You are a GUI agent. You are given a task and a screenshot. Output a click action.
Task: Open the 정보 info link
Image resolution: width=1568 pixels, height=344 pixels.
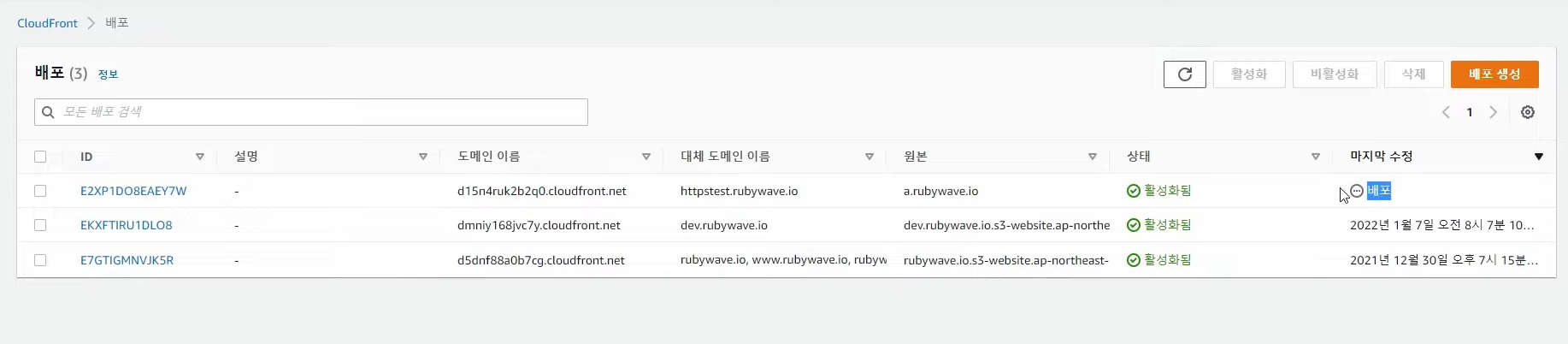[x=108, y=74]
